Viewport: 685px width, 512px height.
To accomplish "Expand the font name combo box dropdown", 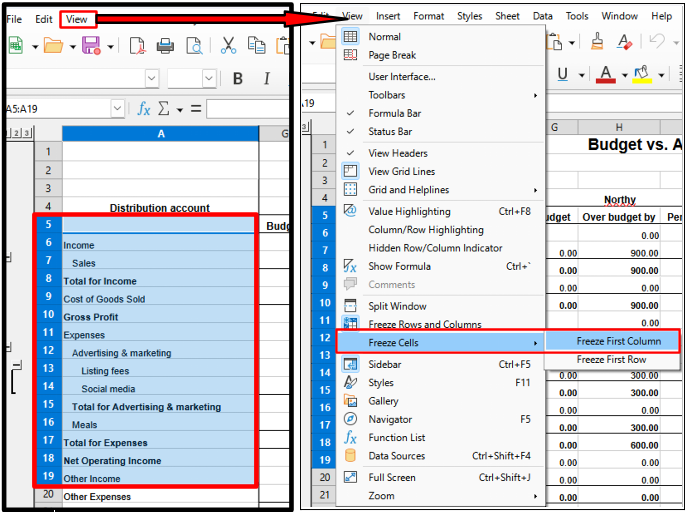I will pos(152,79).
